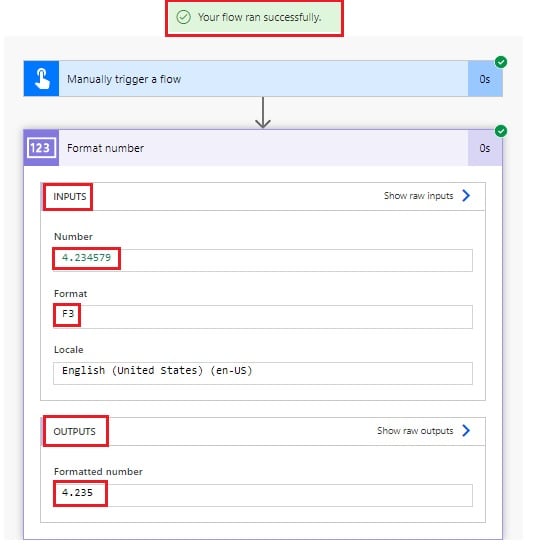The width and height of the screenshot is (535, 553).
Task: Click 'Your flow ran successfully.' message
Action: (259, 17)
